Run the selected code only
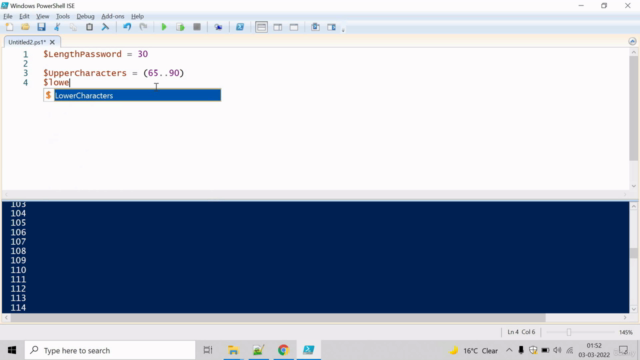This screenshot has width=640, height=360. pos(180,27)
